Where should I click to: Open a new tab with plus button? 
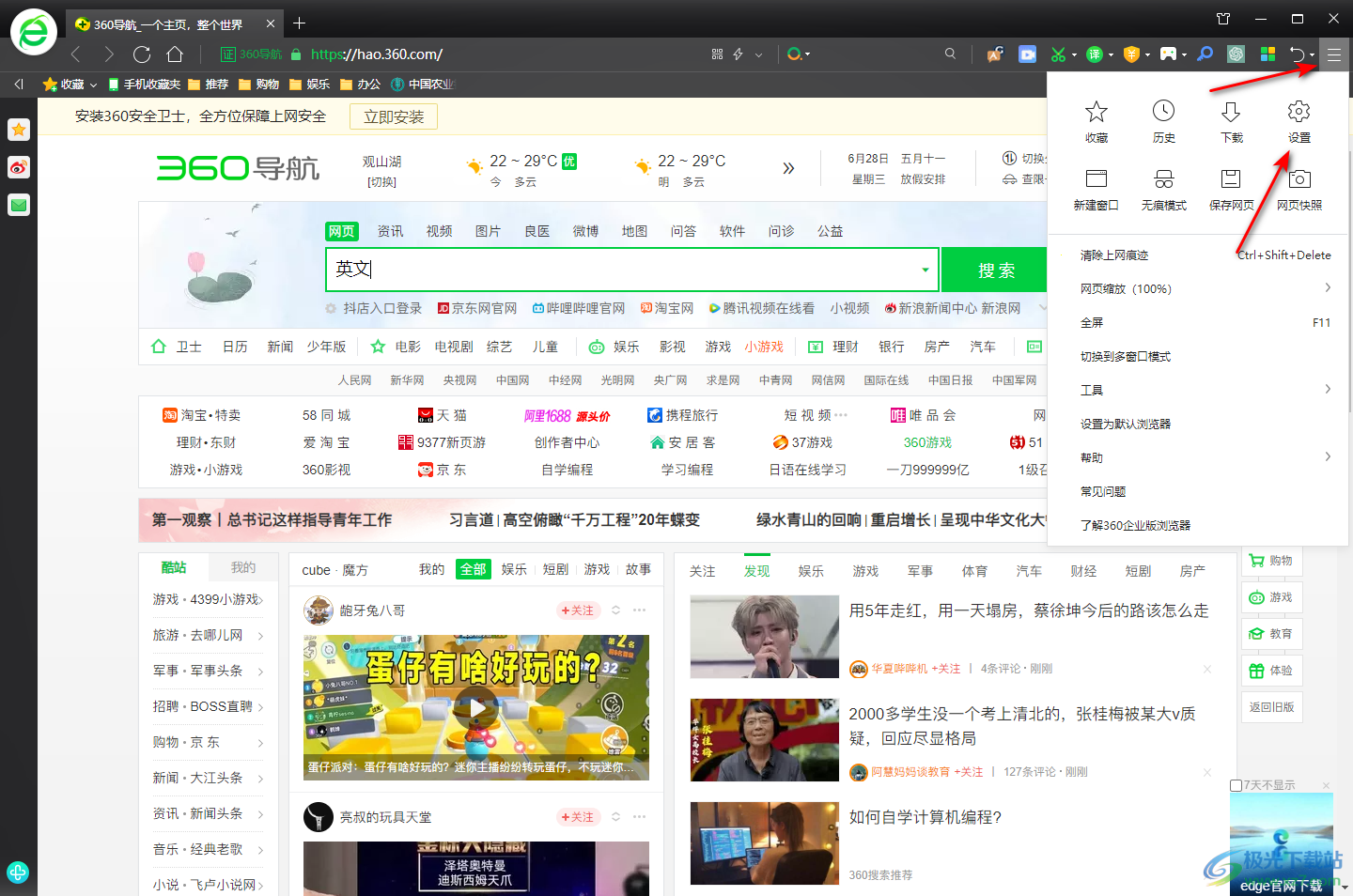(299, 23)
